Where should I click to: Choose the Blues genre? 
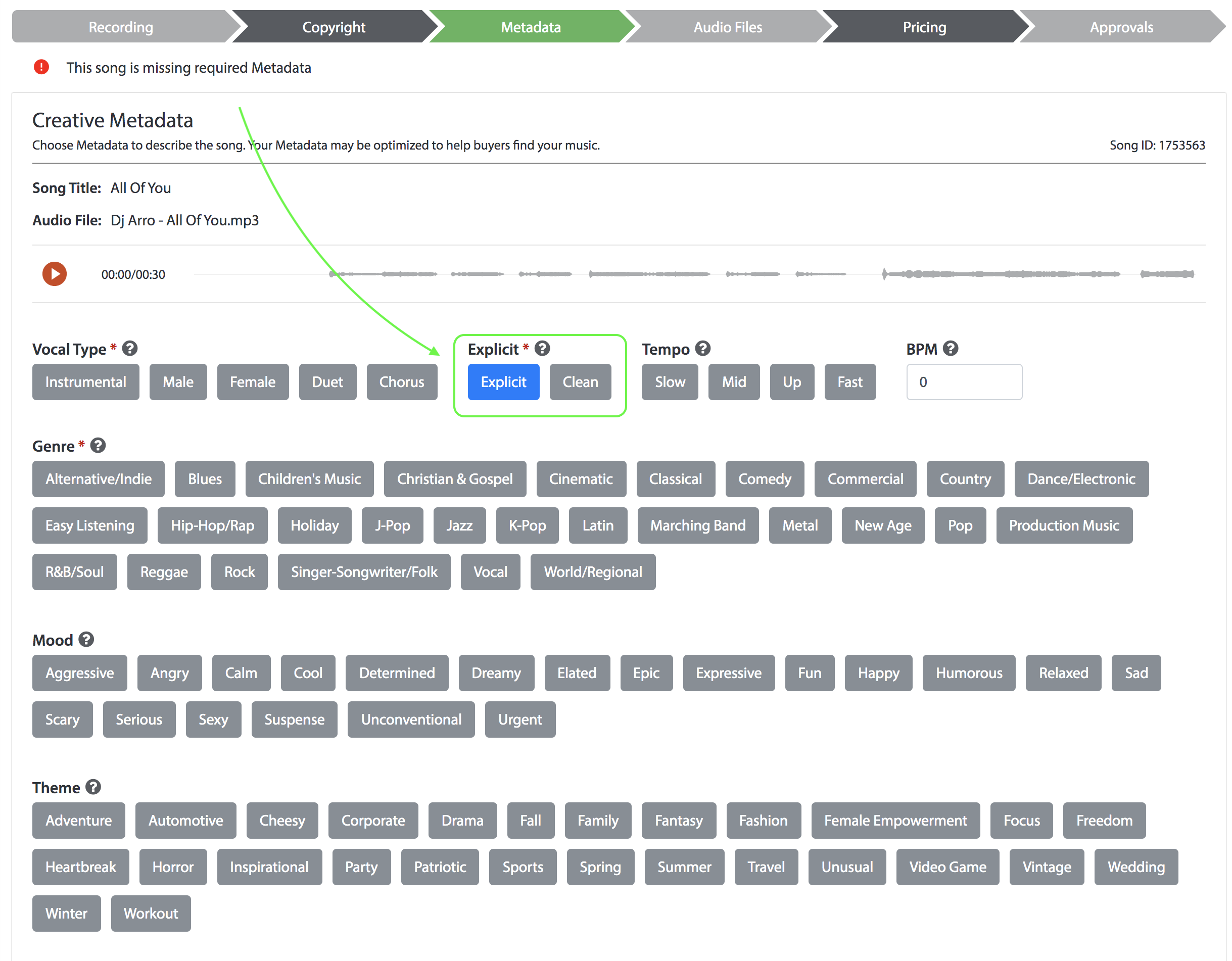tap(205, 479)
